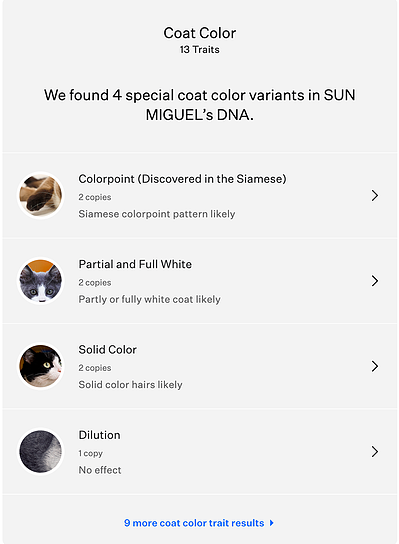Image resolution: width=399 pixels, height=544 pixels.
Task: Open the Partial and Full White title
Action: [x=135, y=264]
